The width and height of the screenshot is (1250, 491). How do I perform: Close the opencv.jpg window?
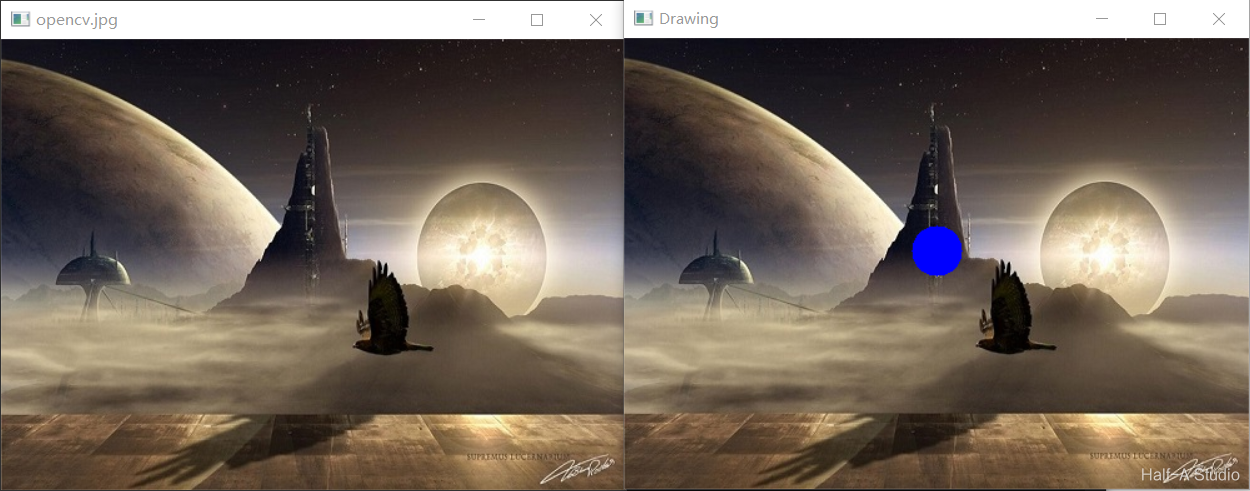click(596, 20)
